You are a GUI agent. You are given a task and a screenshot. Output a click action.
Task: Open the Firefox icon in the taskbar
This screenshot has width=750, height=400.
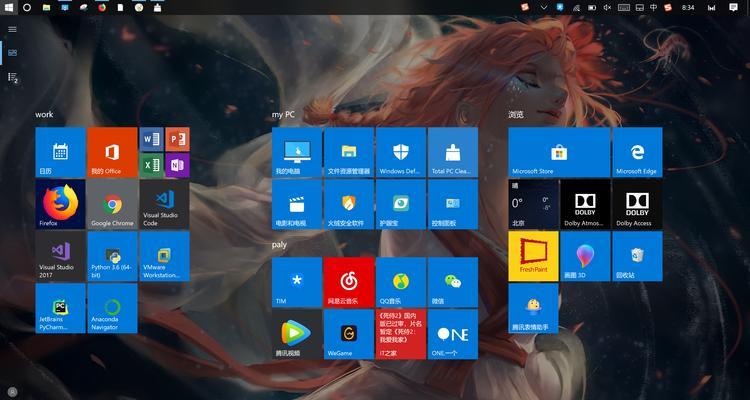click(102, 8)
